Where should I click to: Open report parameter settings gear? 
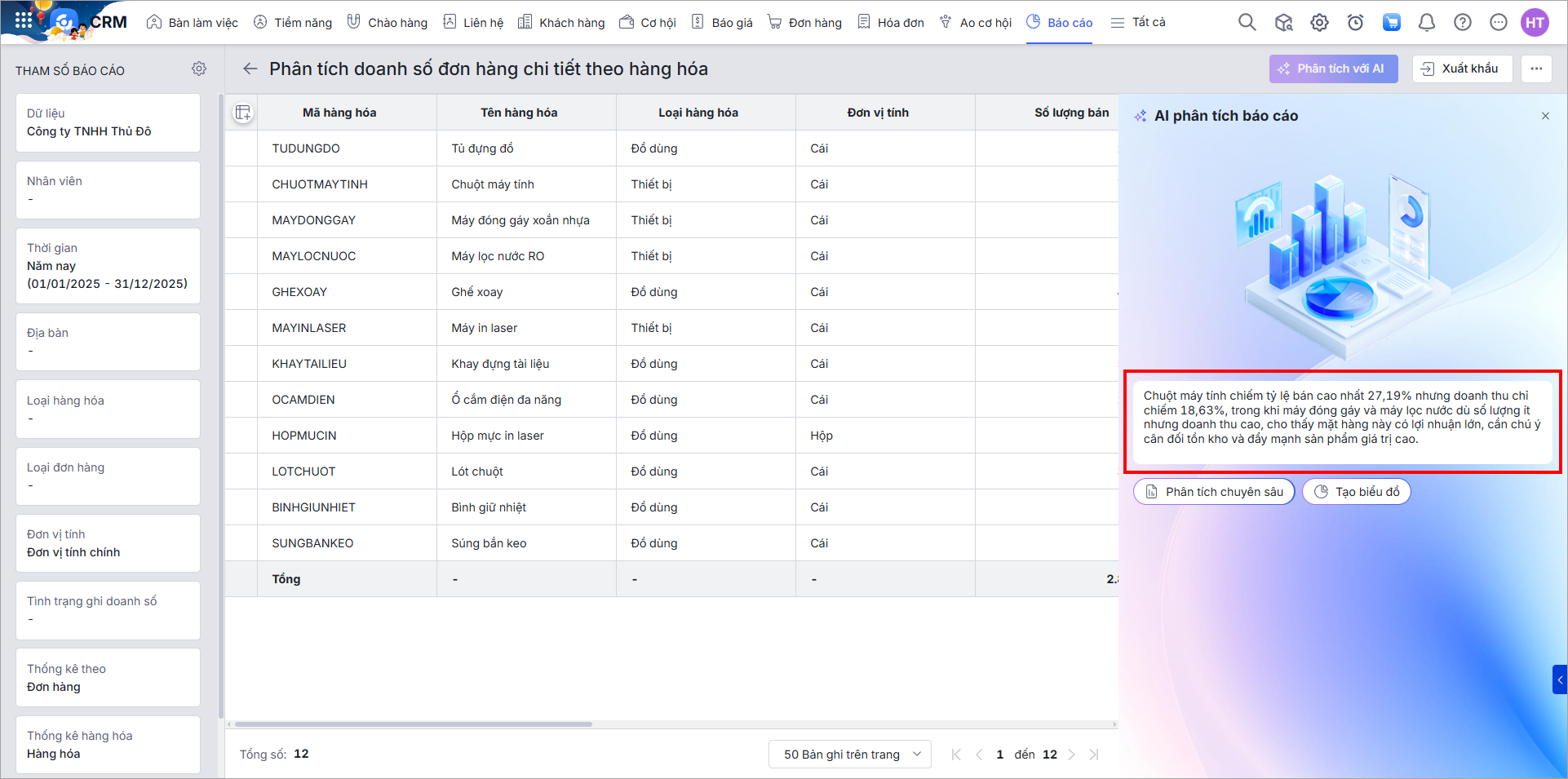199,69
